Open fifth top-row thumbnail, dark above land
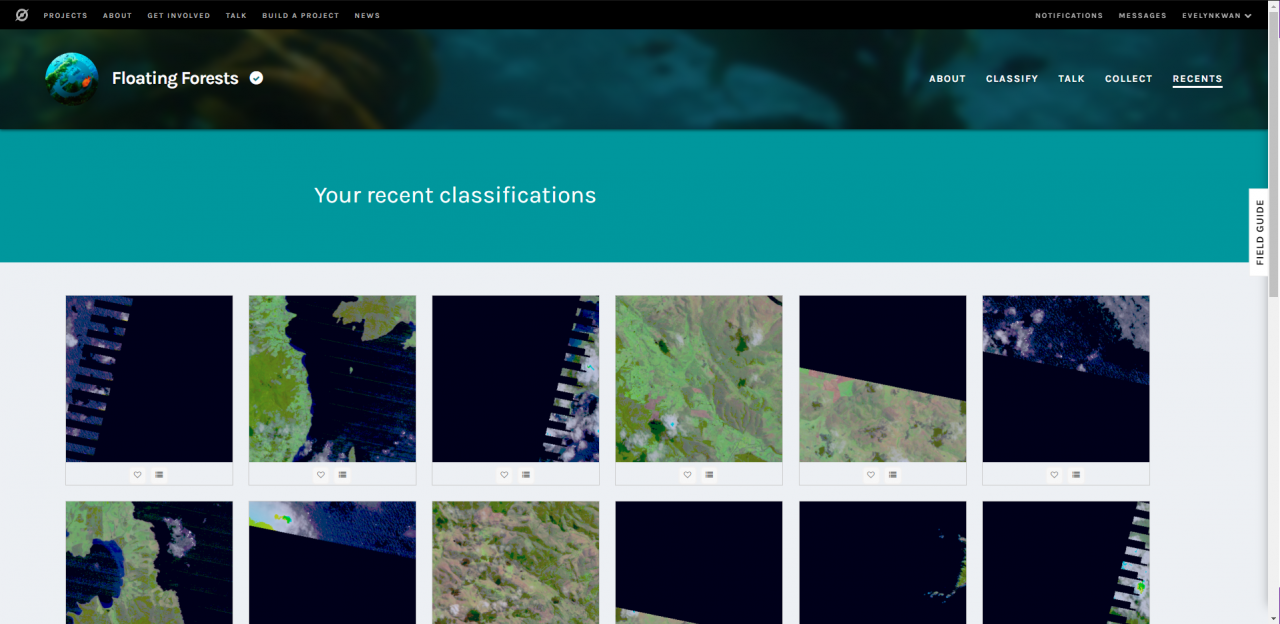Screen dimensions: 1280x624 pyautogui.click(x=882, y=379)
